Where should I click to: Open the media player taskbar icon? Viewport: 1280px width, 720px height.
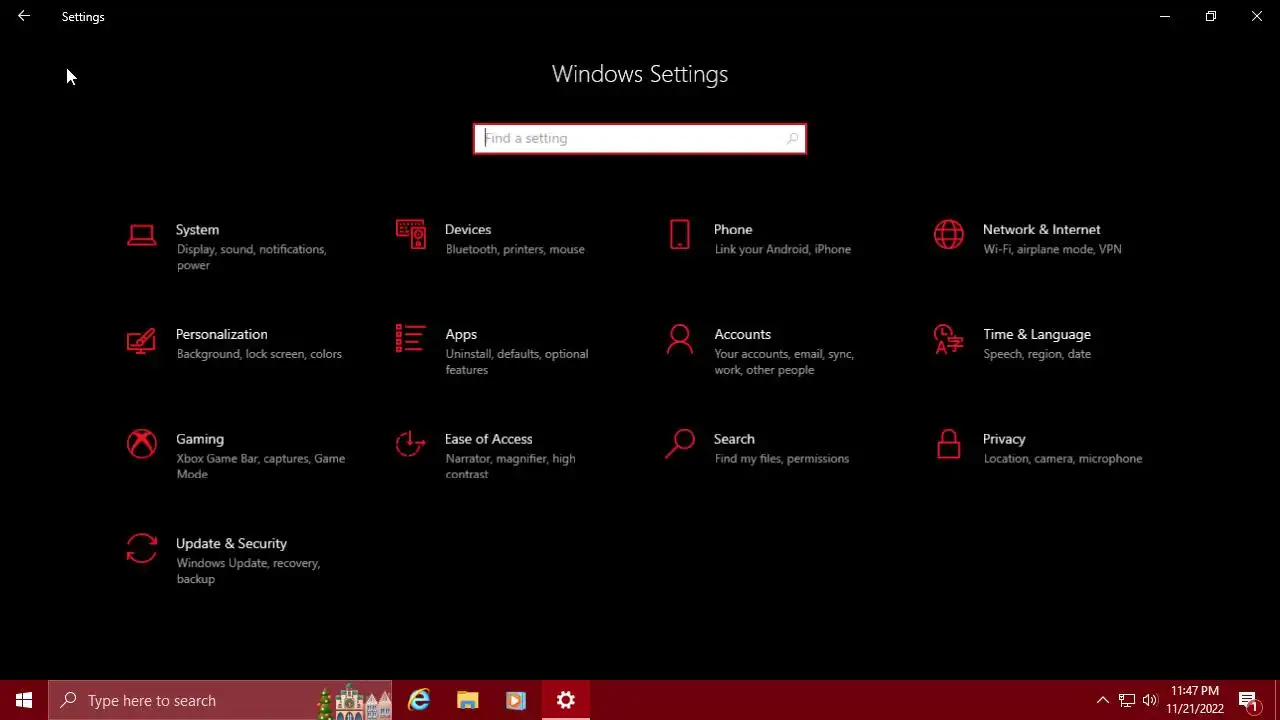click(515, 700)
